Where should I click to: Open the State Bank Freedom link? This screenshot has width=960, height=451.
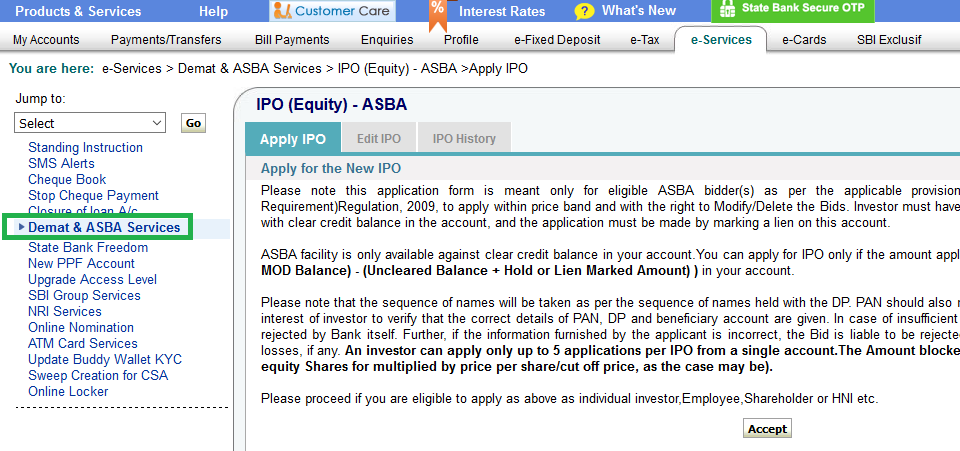88,247
